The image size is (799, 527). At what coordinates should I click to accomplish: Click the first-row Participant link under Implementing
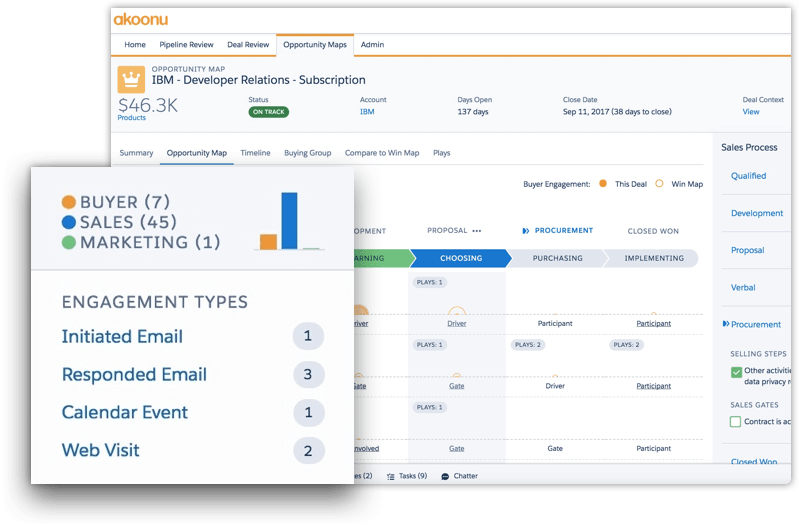[x=653, y=324]
